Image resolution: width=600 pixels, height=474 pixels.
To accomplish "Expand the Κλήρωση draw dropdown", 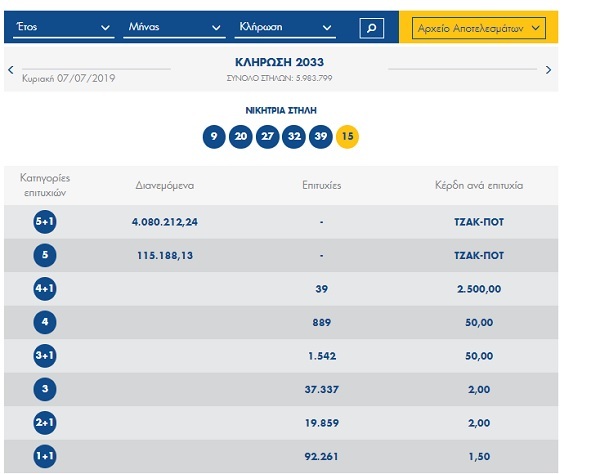I will point(292,28).
